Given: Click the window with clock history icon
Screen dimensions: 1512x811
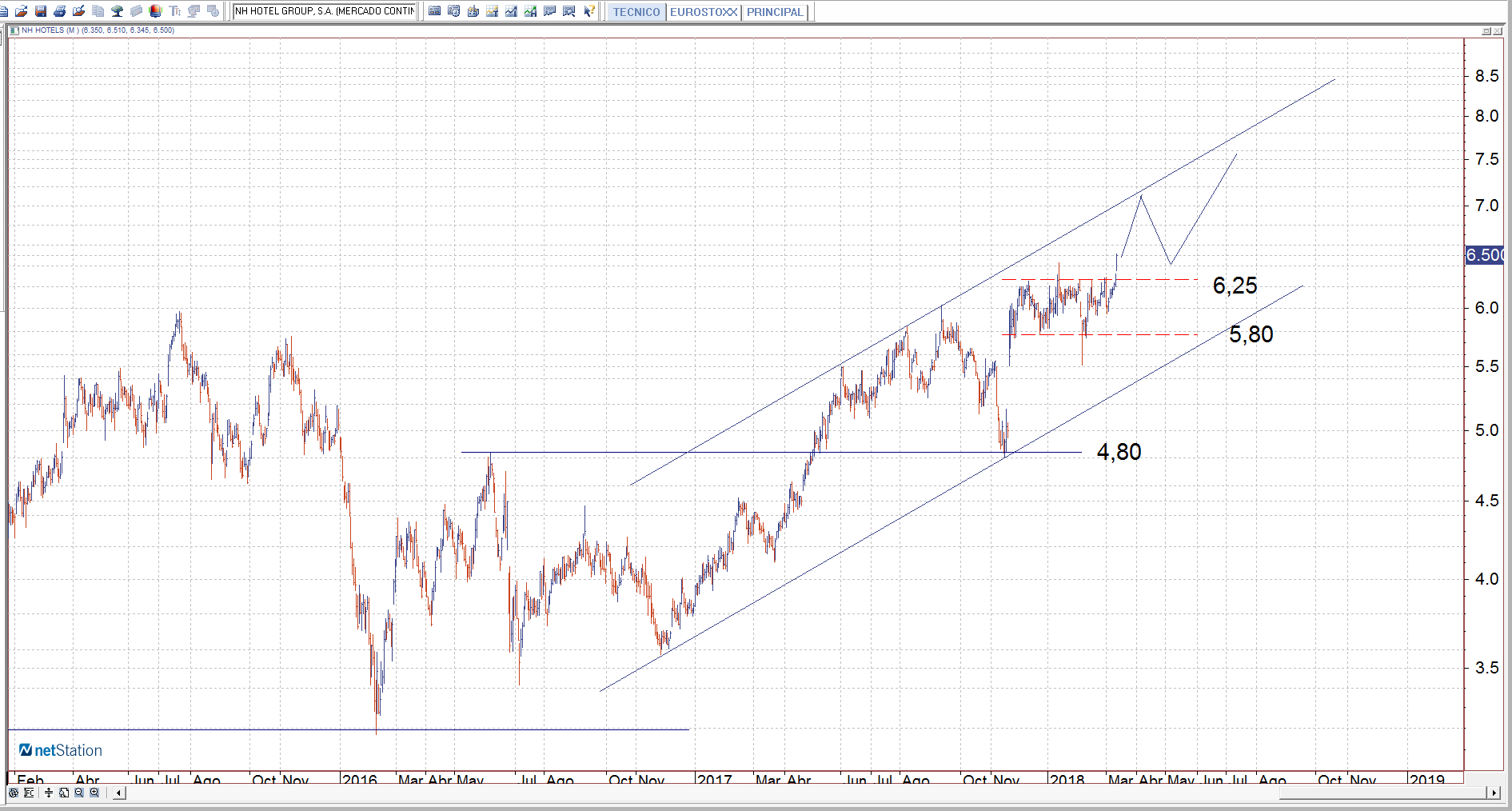Looking at the screenshot, I should [454, 11].
